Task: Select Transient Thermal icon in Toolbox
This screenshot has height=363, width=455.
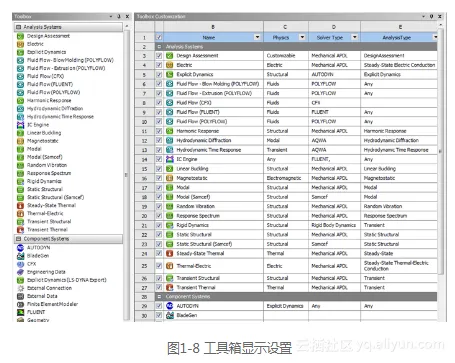Action: [x=20, y=230]
